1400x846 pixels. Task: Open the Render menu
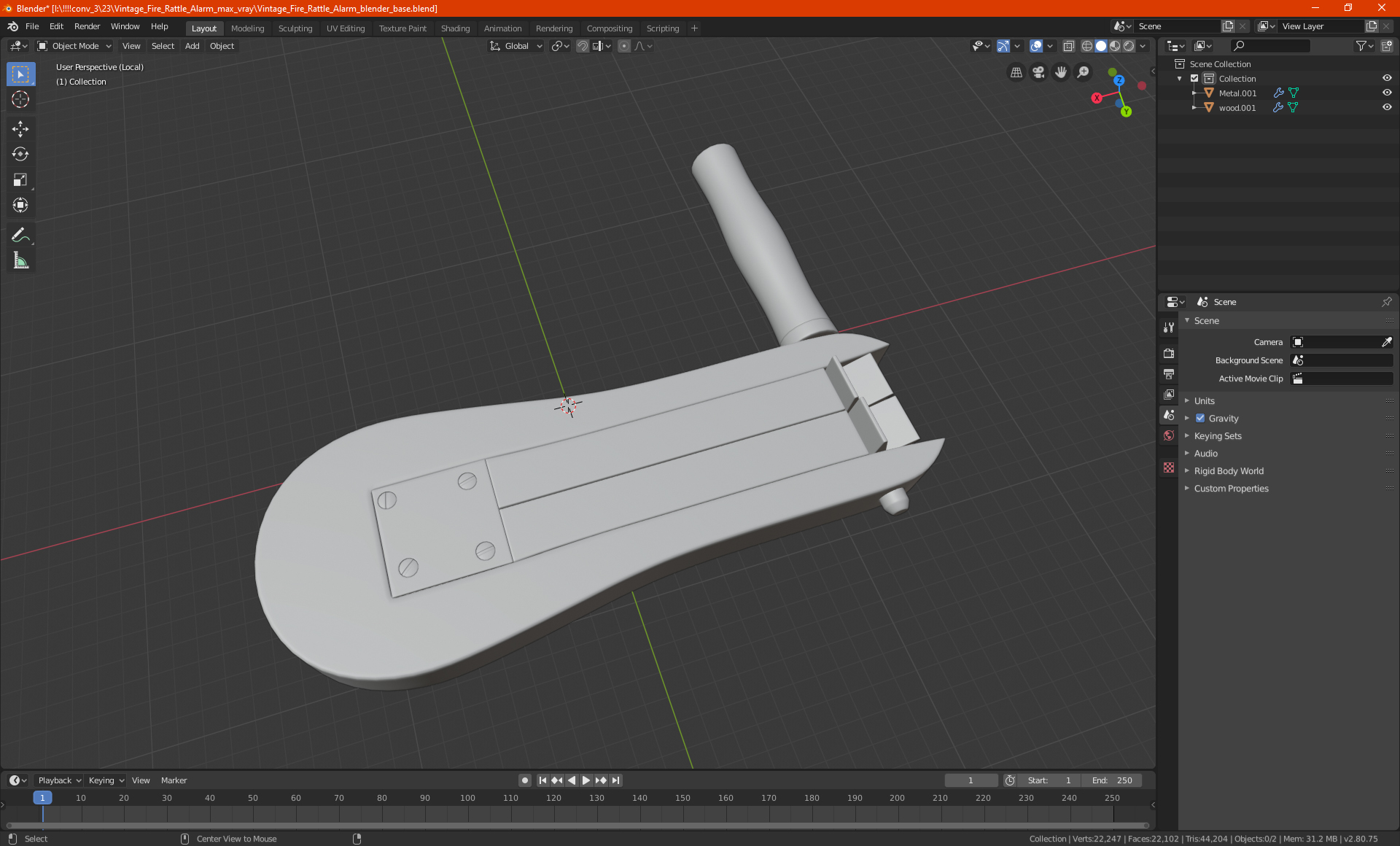(x=87, y=26)
